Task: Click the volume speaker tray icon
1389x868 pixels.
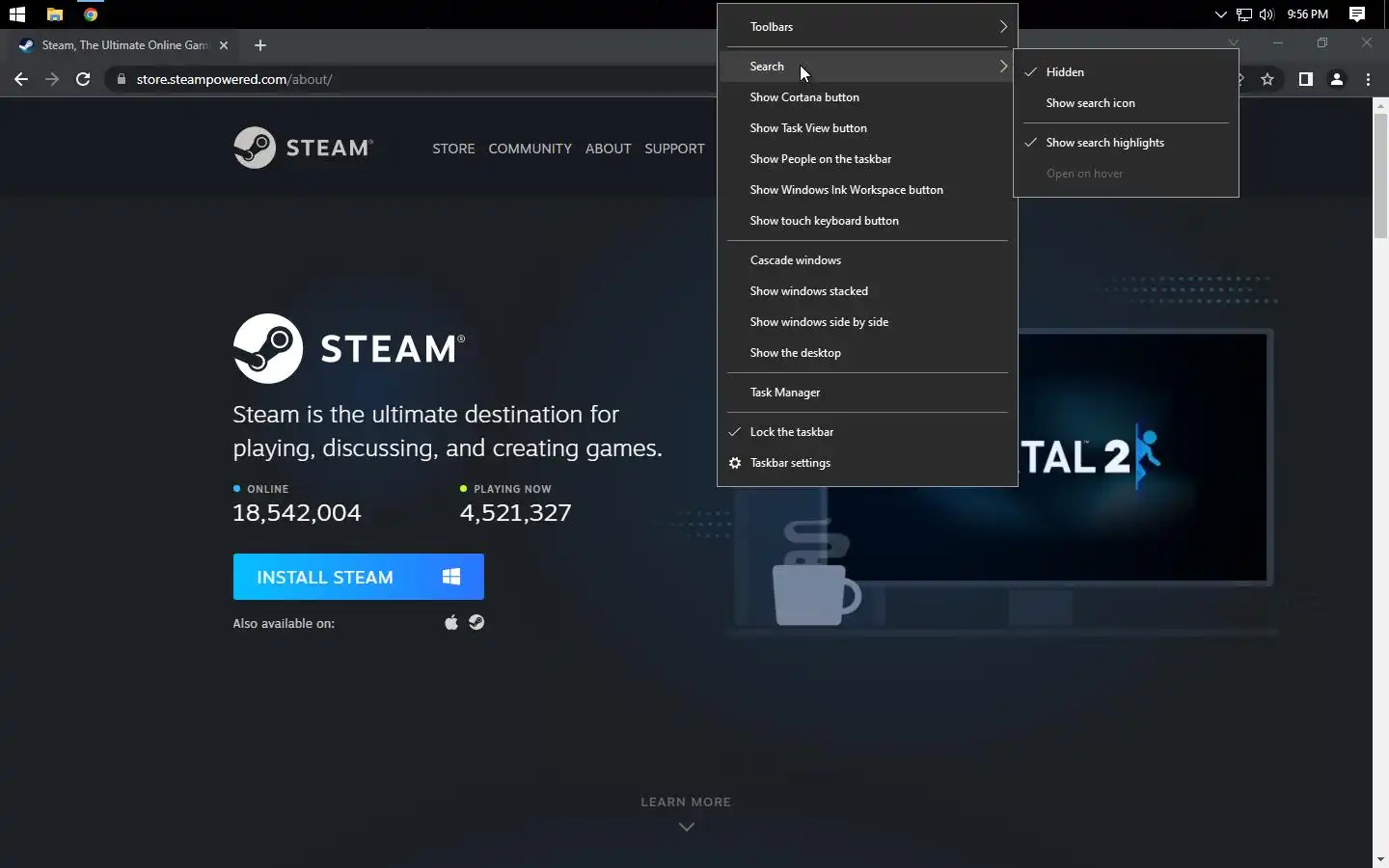Action: point(1266,14)
